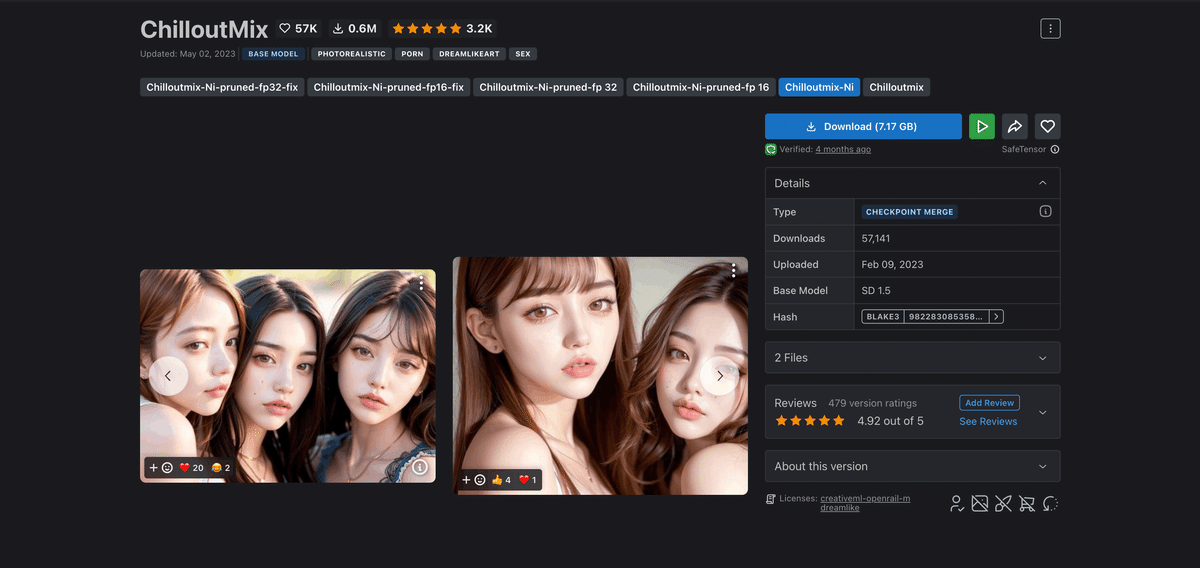Viewport: 1200px width, 568px height.
Task: Click the BASE MODEL tag
Action: coord(273,54)
